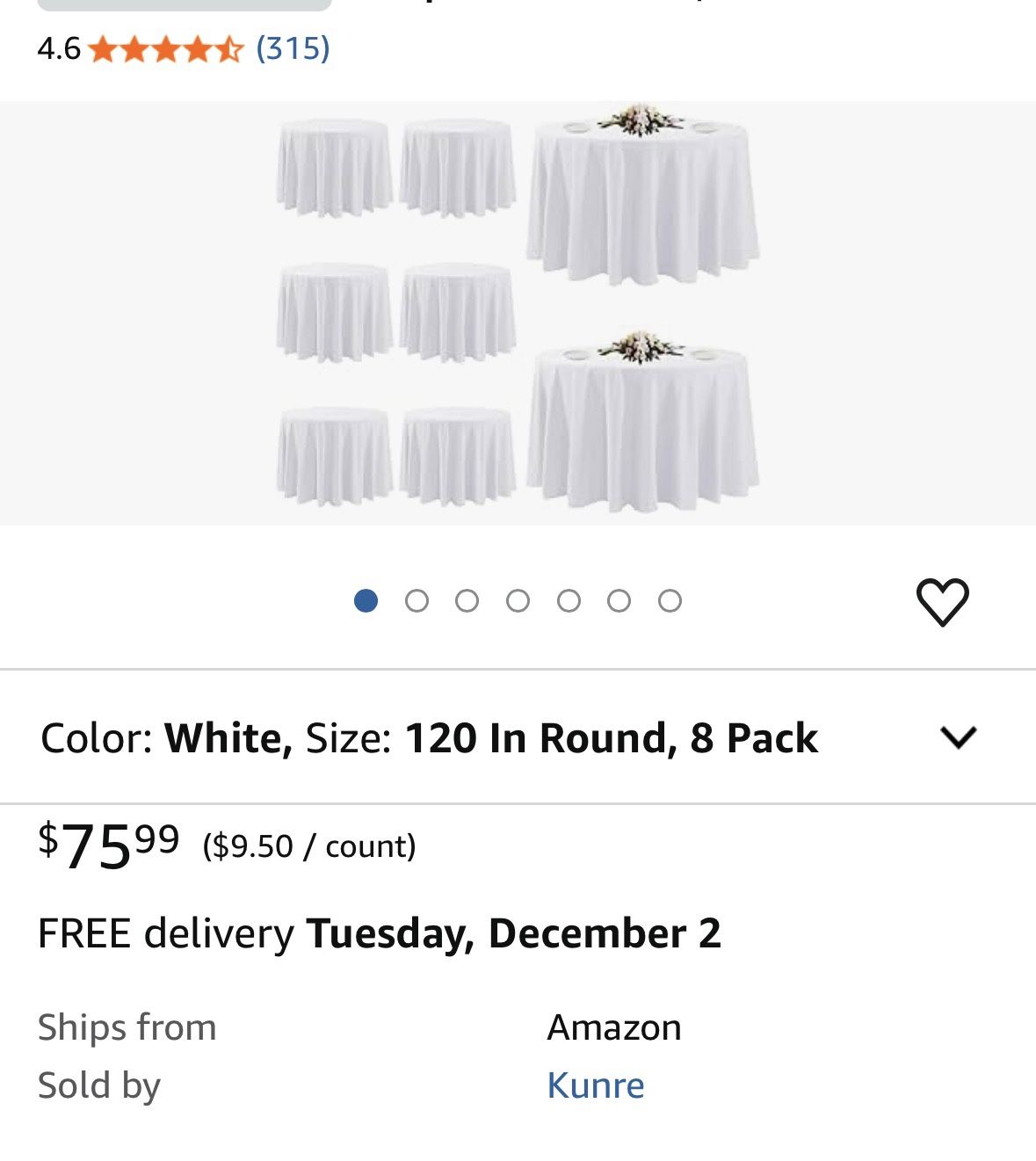Open image gallery via main product photo
This screenshot has width=1036, height=1161.
tap(518, 308)
